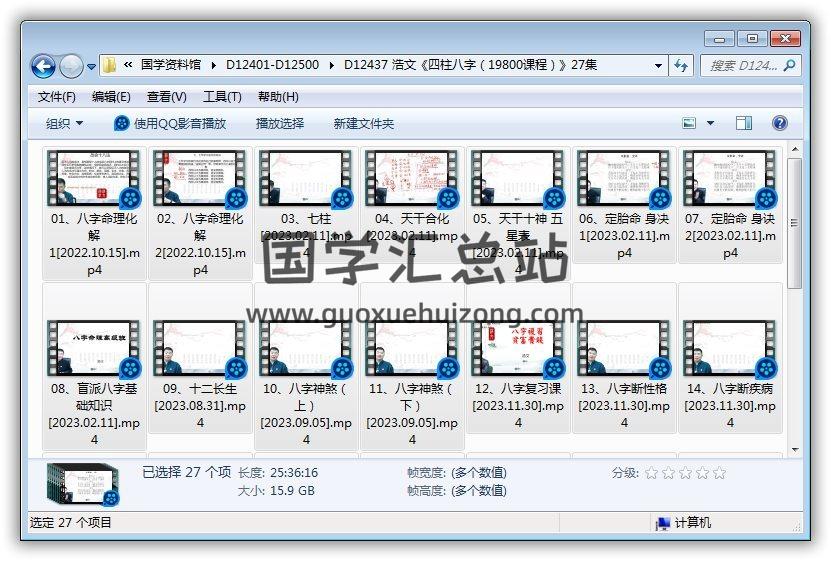Open the view options dropdown arrow
The image size is (831, 561).
[710, 123]
